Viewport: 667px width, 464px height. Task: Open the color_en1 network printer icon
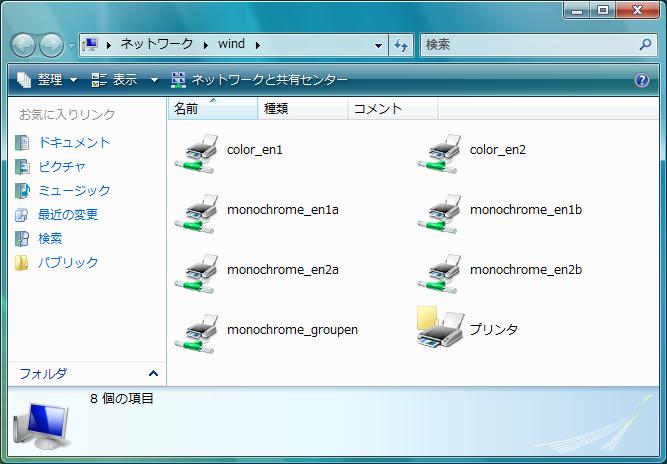(x=195, y=154)
